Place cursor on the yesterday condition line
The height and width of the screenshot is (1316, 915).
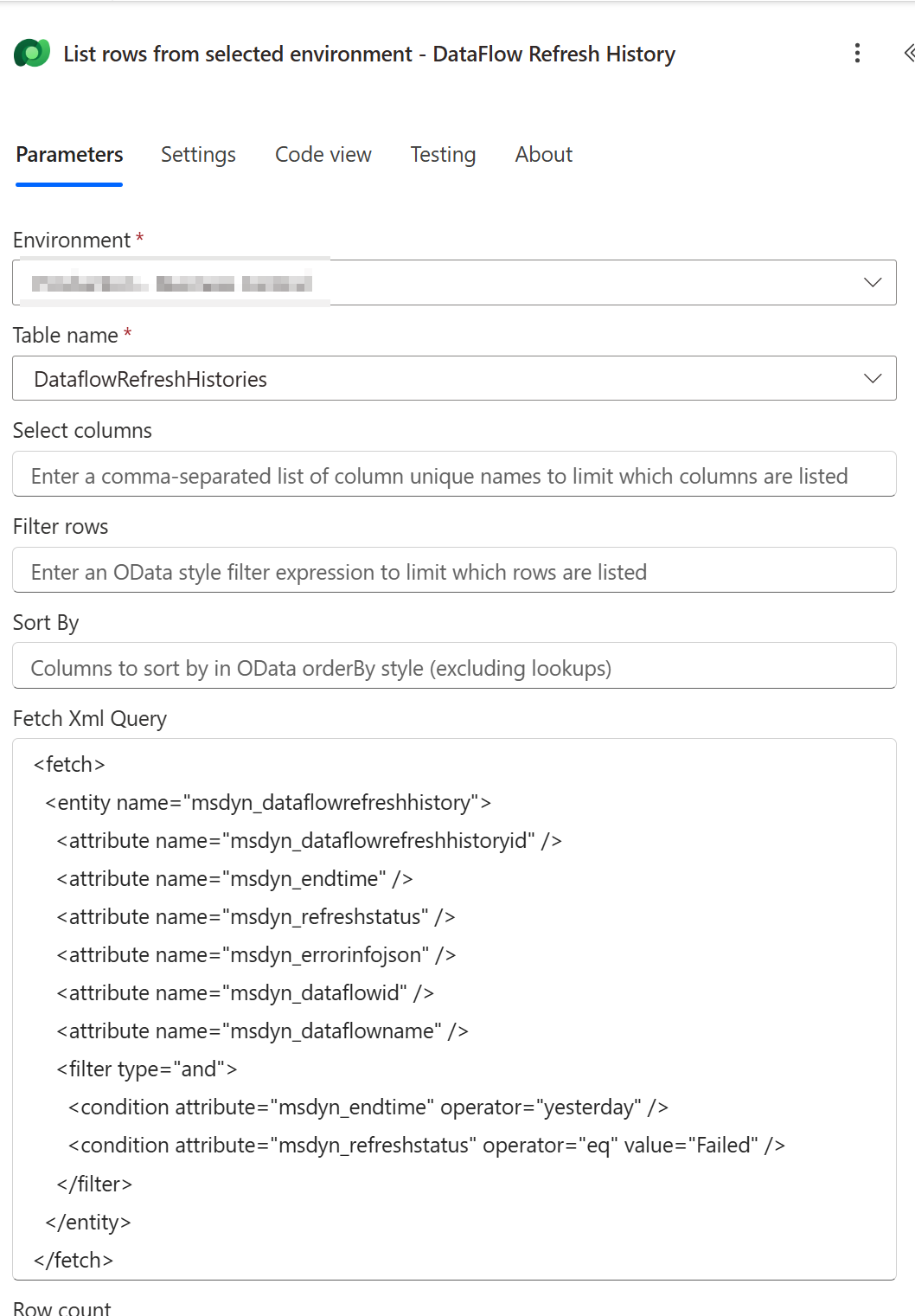pos(368,1107)
